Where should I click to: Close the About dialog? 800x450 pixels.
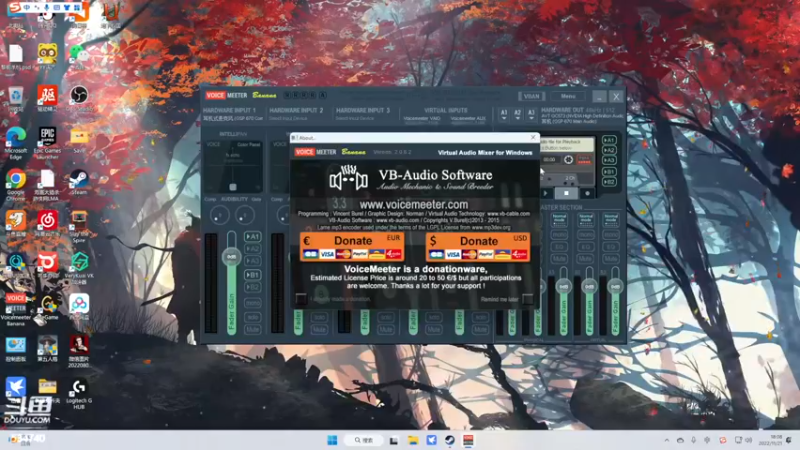click(533, 138)
